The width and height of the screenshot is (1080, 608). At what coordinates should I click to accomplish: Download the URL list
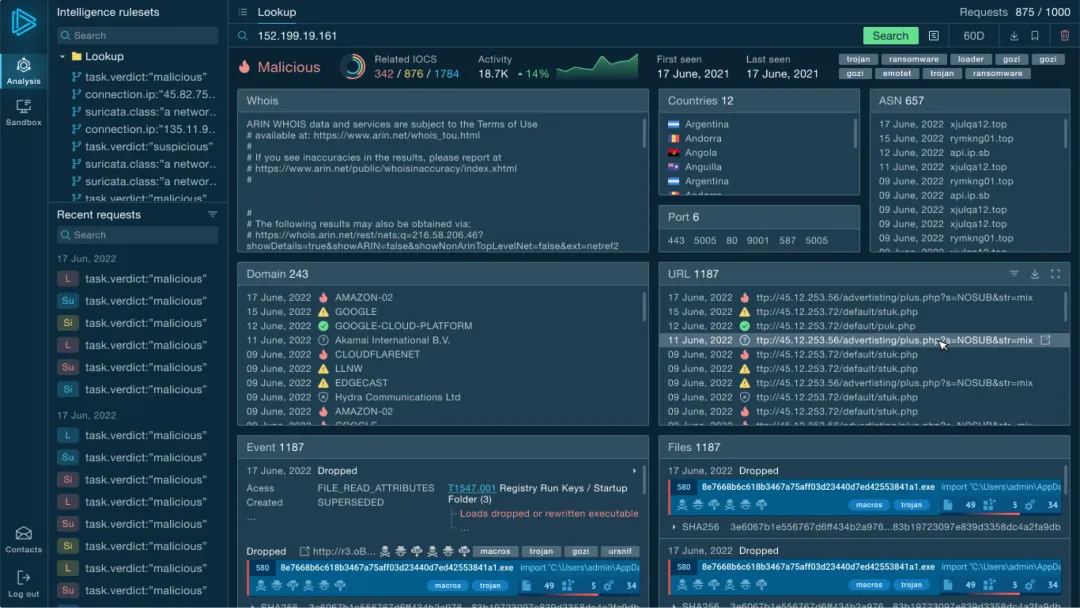[x=1035, y=274]
